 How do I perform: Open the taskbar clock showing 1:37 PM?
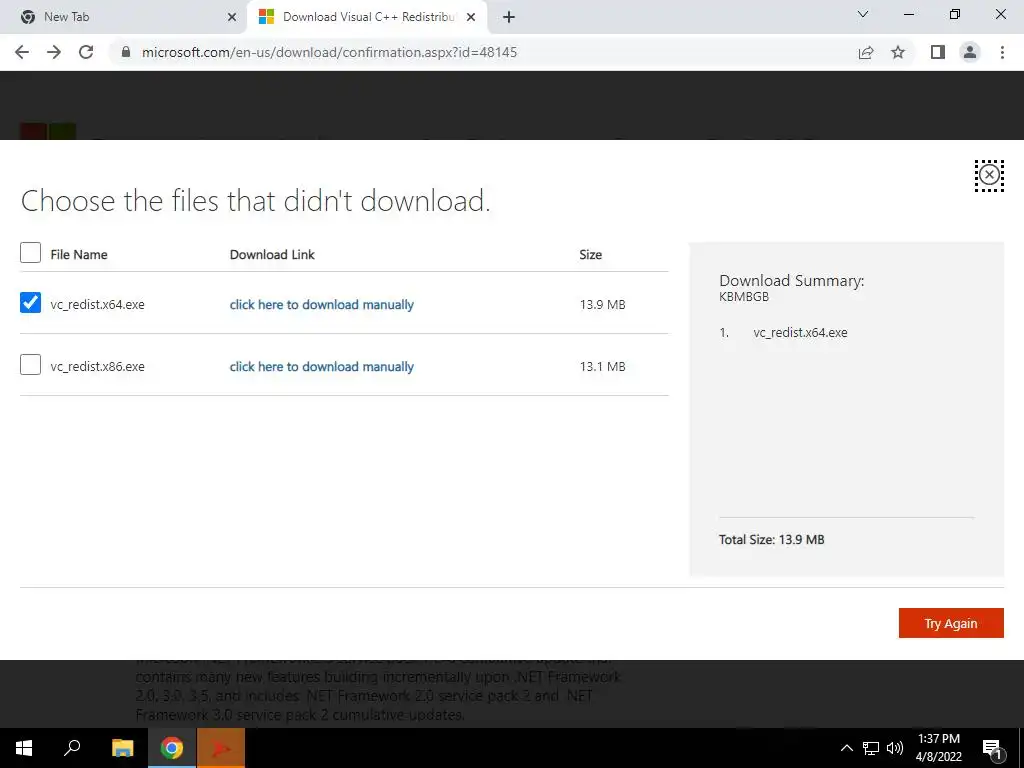(x=938, y=748)
